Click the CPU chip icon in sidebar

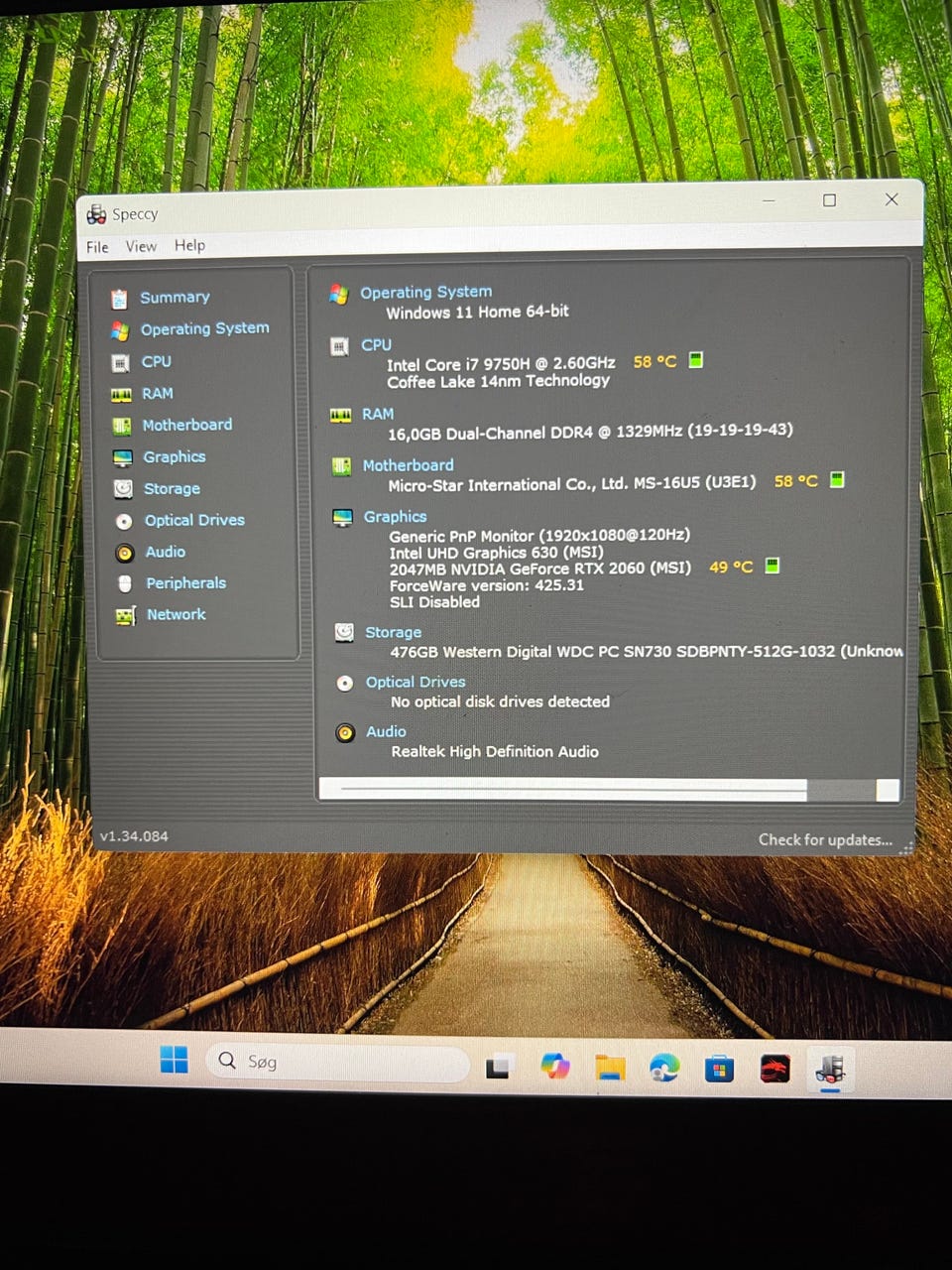pos(121,363)
